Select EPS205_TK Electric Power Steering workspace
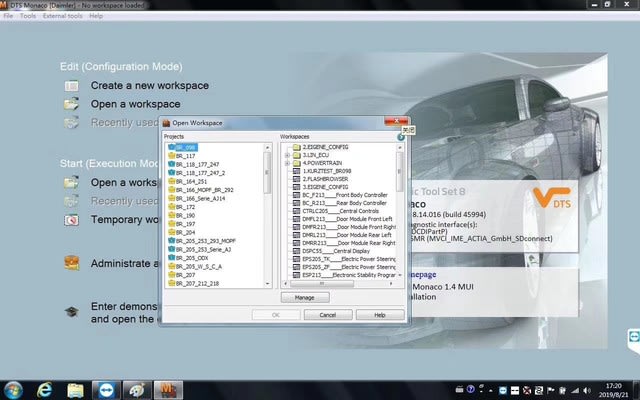The image size is (640, 400). pos(344,259)
